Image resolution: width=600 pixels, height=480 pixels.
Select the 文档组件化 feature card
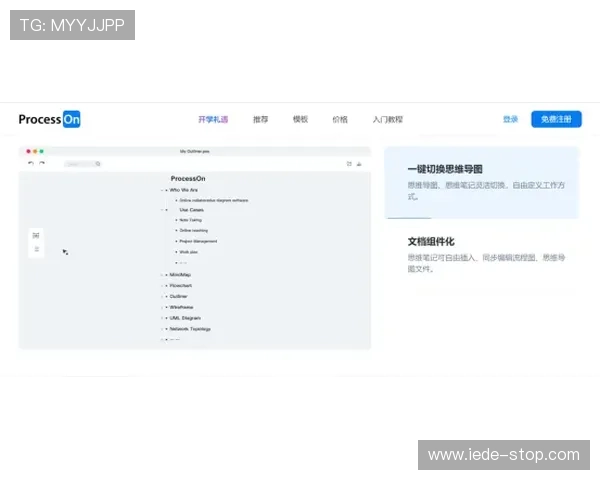pyautogui.click(x=481, y=255)
